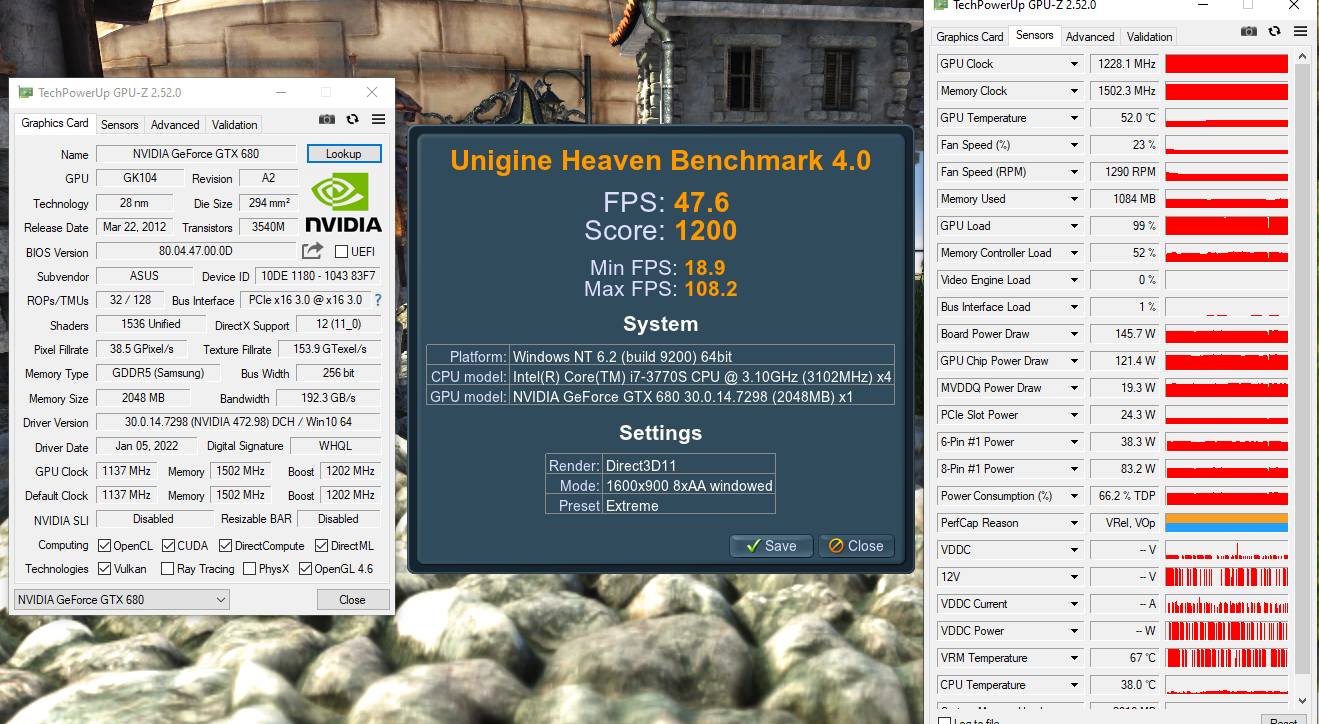Click the Bus Interface question mark icon
The height and width of the screenshot is (724, 1319).
[378, 300]
